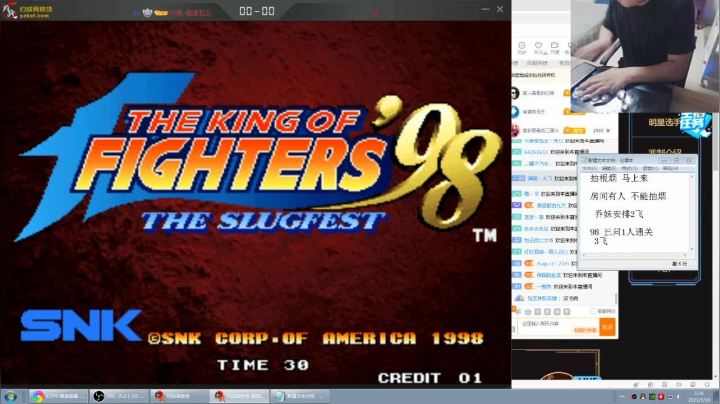Open Notepad Help menu
This screenshot has width=720, height=404.
pyautogui.click(x=670, y=168)
